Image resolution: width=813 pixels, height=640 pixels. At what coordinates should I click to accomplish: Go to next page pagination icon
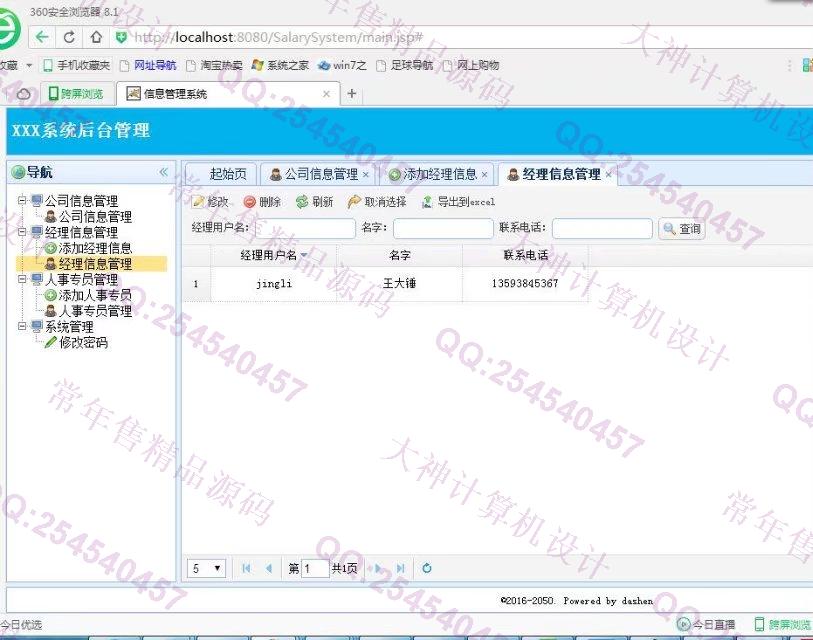point(378,568)
